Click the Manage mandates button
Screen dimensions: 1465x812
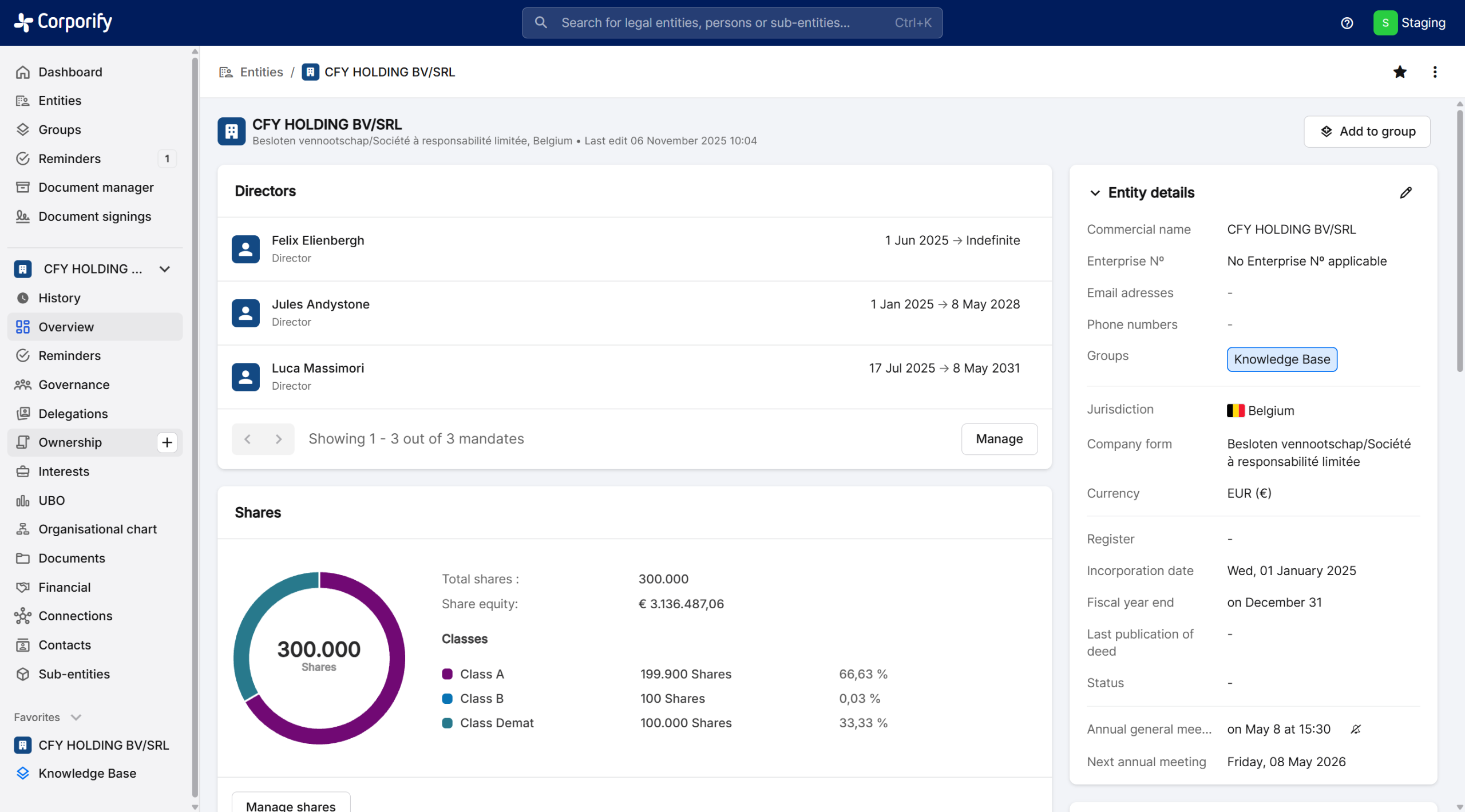coord(999,439)
